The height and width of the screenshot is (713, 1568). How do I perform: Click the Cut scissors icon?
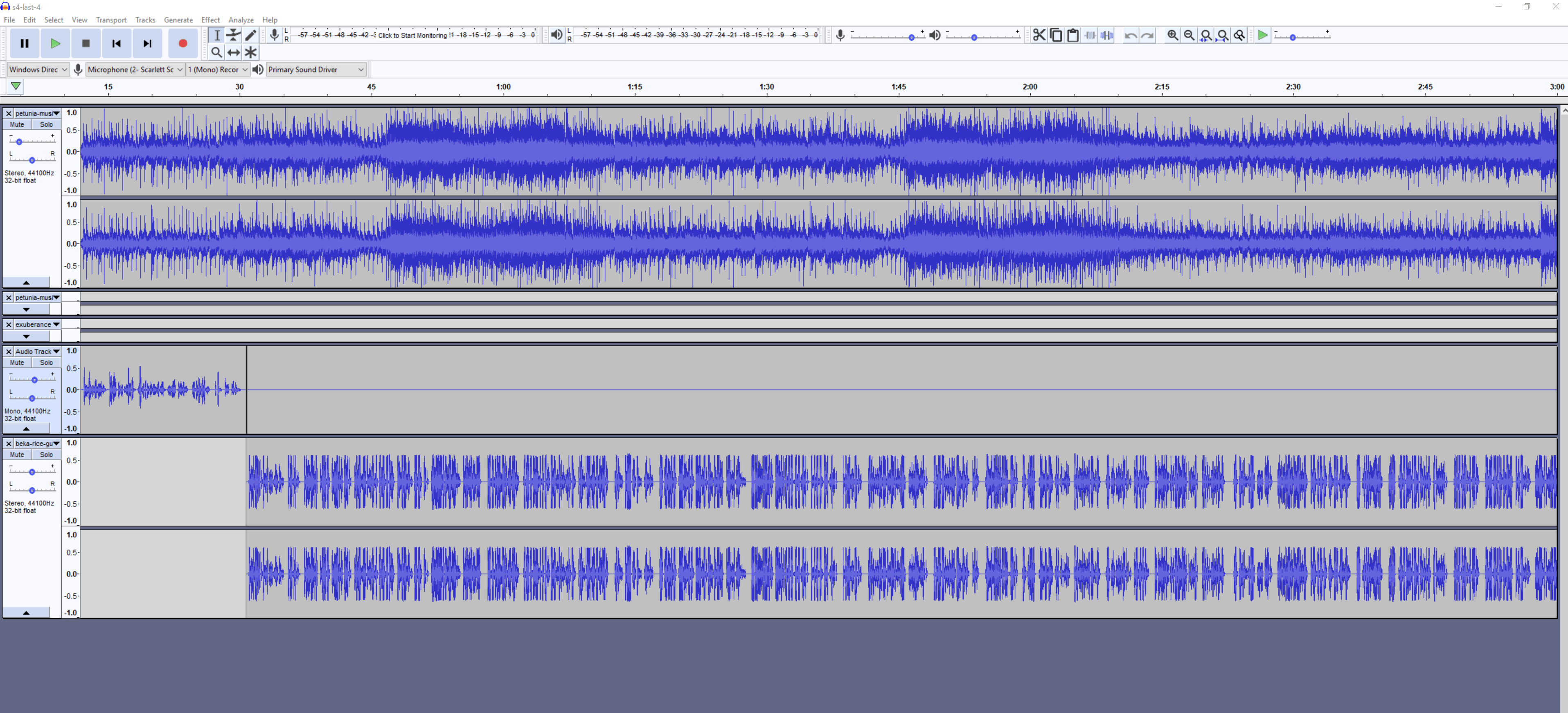click(1039, 35)
